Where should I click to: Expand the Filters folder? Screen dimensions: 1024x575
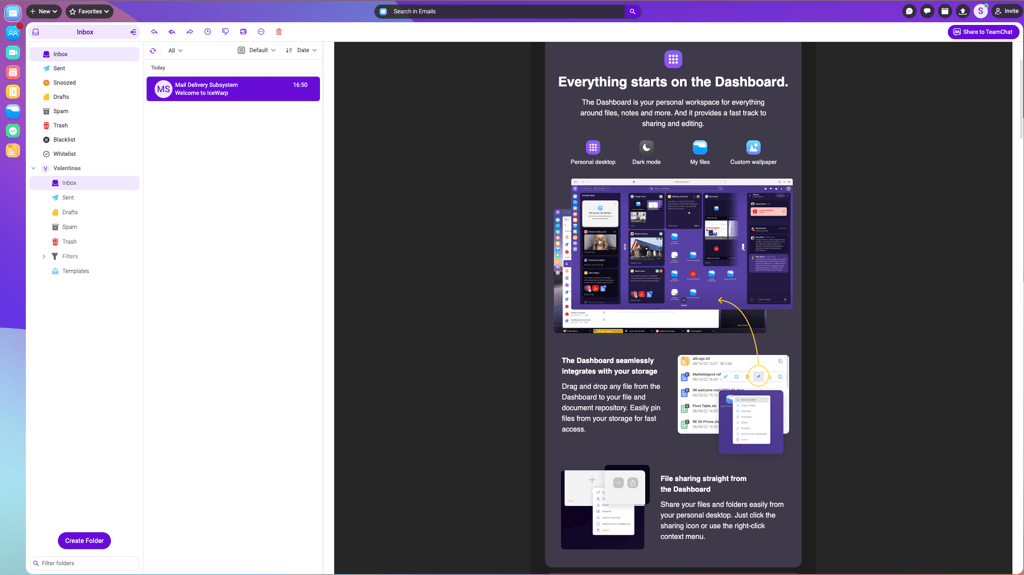click(x=44, y=257)
